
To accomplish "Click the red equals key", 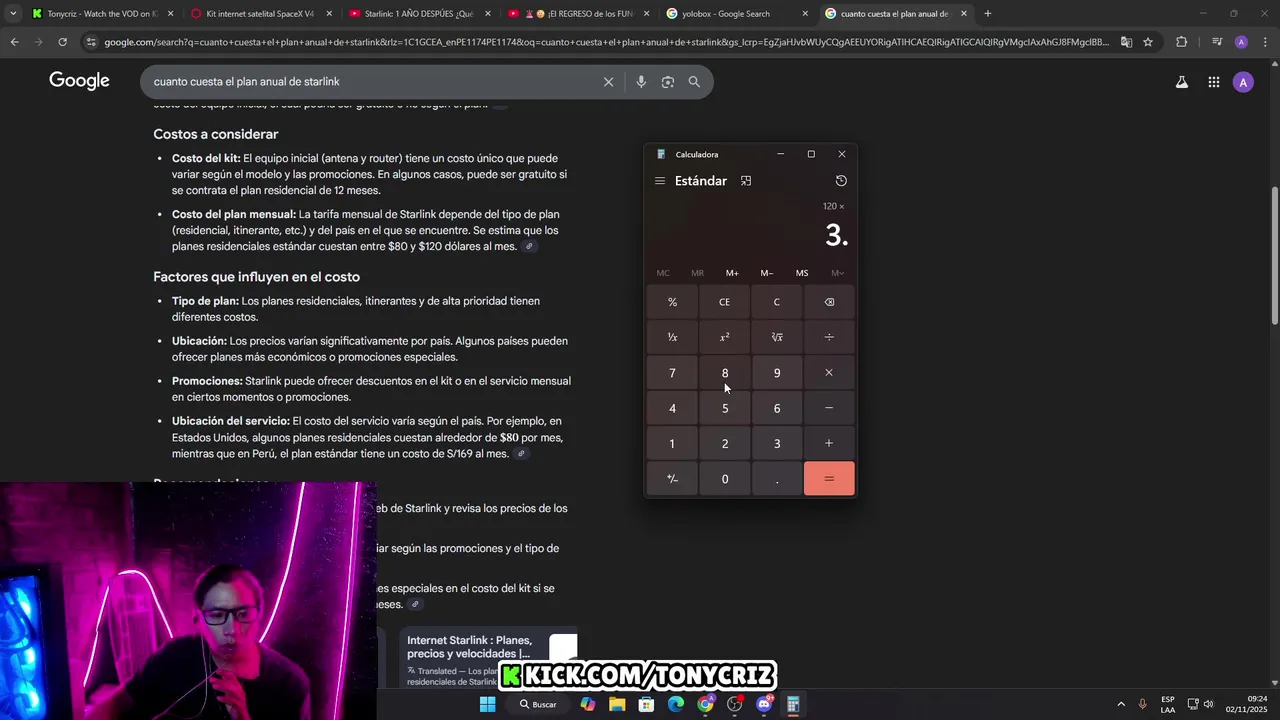I will [829, 479].
